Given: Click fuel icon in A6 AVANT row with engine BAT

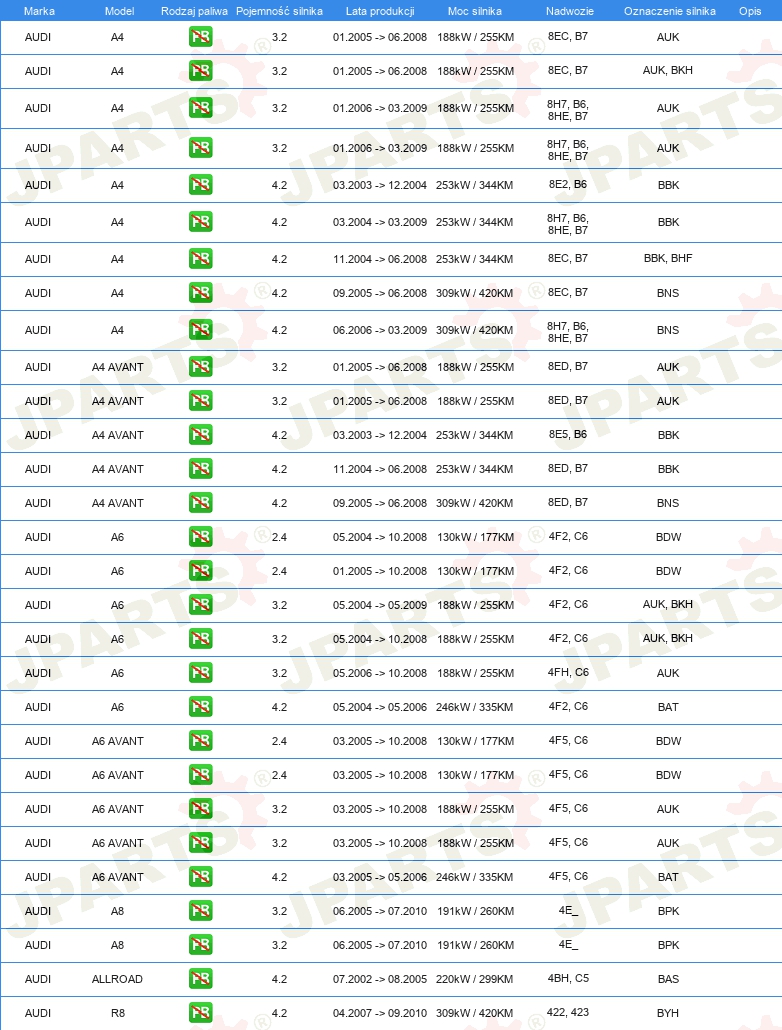Looking at the screenshot, I should point(200,877).
